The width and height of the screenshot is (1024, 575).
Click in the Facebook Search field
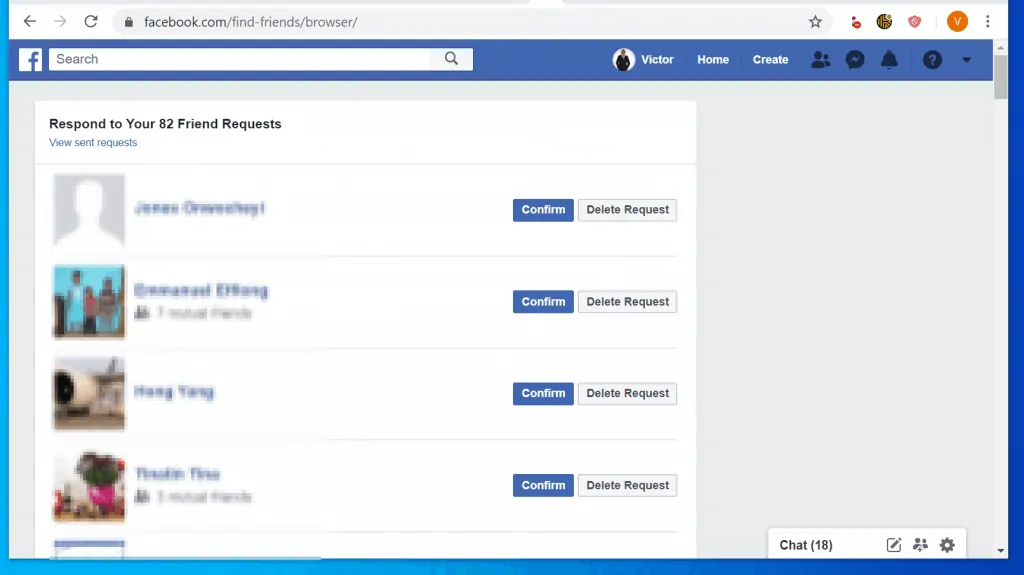click(x=240, y=59)
